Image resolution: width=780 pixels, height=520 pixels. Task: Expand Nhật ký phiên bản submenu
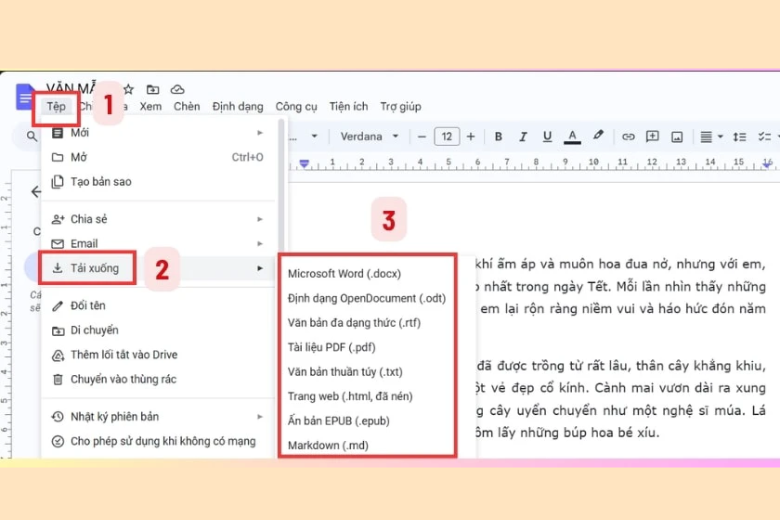pyautogui.click(x=158, y=416)
